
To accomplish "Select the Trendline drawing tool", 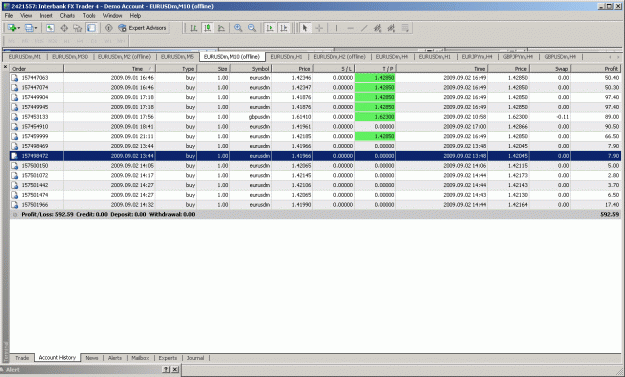I will pos(364,28).
